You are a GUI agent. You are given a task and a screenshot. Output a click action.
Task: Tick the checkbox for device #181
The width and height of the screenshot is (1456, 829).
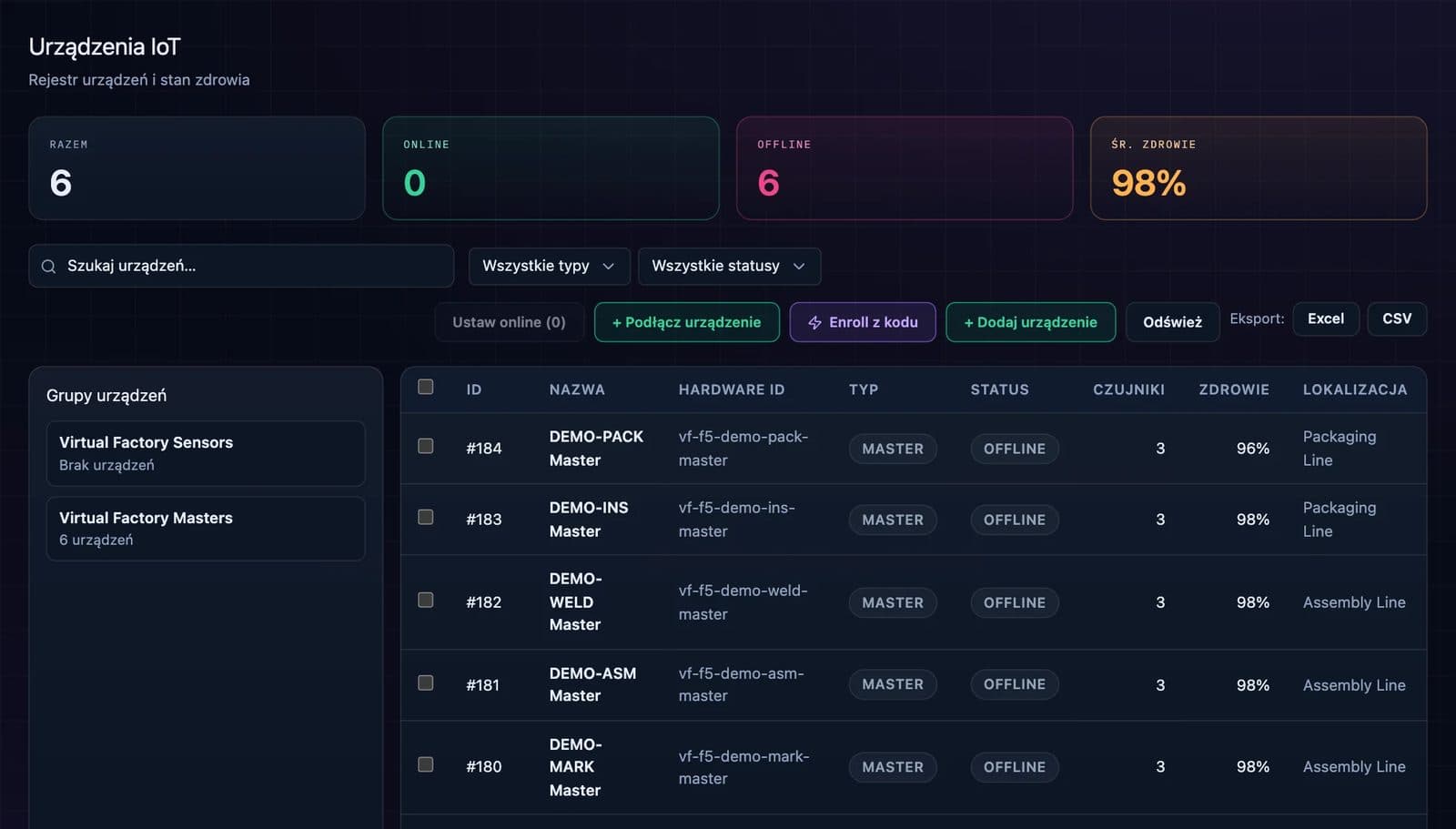pyautogui.click(x=425, y=682)
